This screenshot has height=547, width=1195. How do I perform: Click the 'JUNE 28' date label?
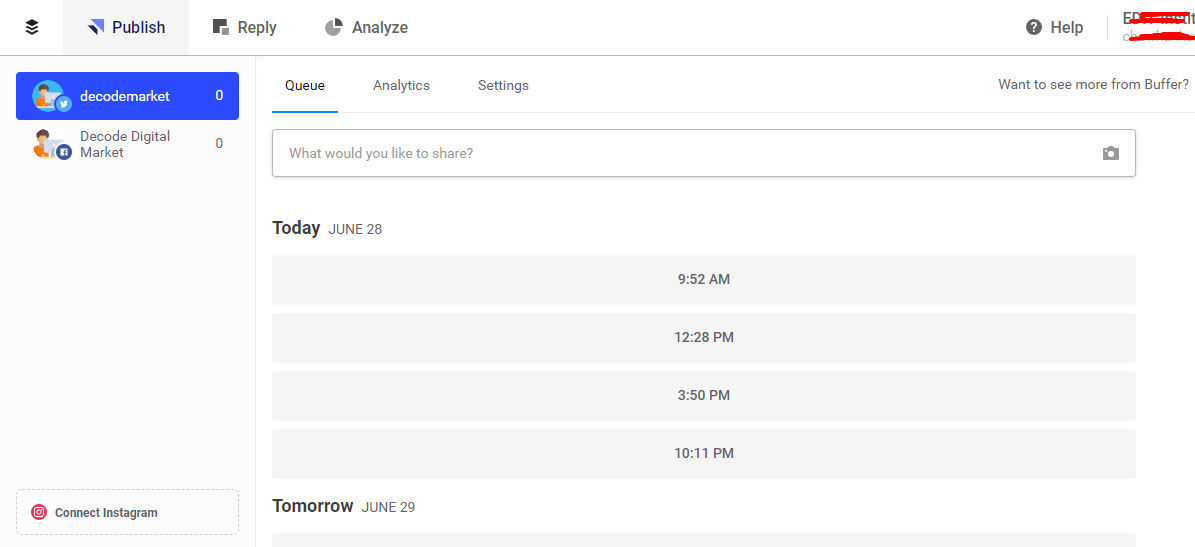pyautogui.click(x=355, y=229)
